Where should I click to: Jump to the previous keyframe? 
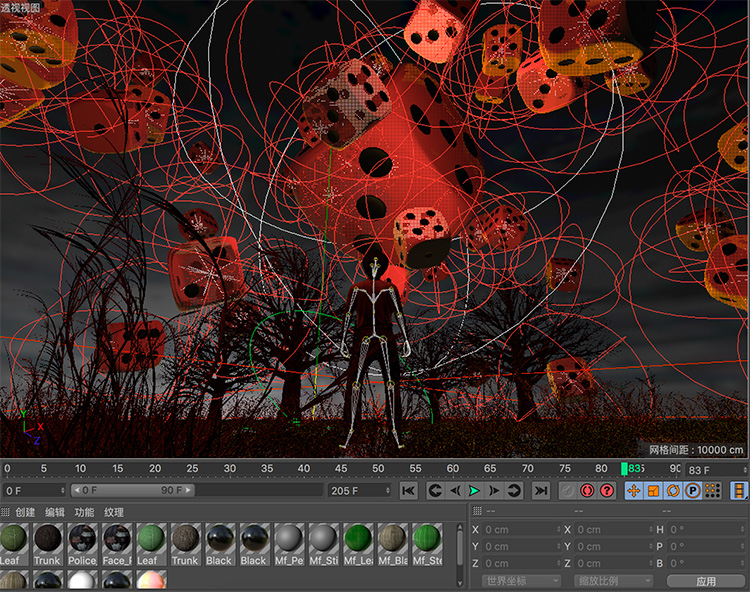(435, 491)
